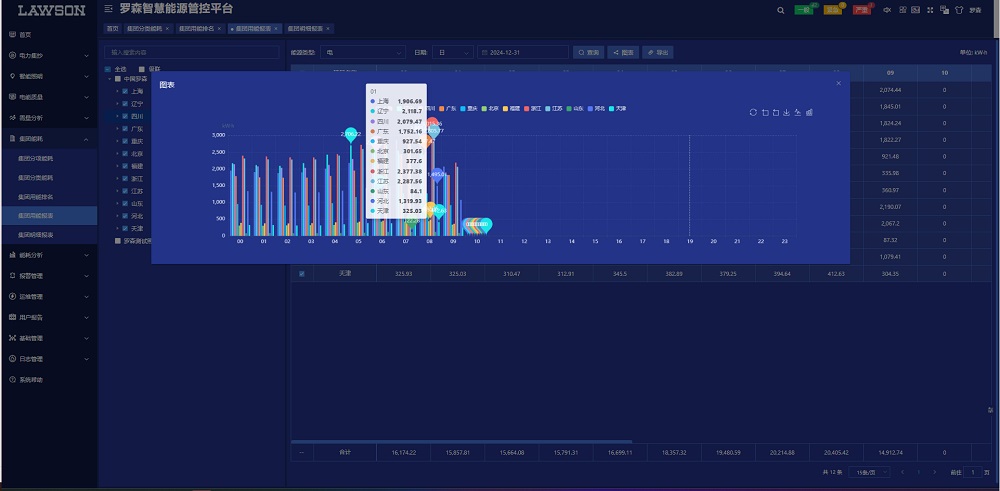Screen dimensions: 1000x491
Task: Click the 电力集抄 sidebar icon
Action: (12, 55)
